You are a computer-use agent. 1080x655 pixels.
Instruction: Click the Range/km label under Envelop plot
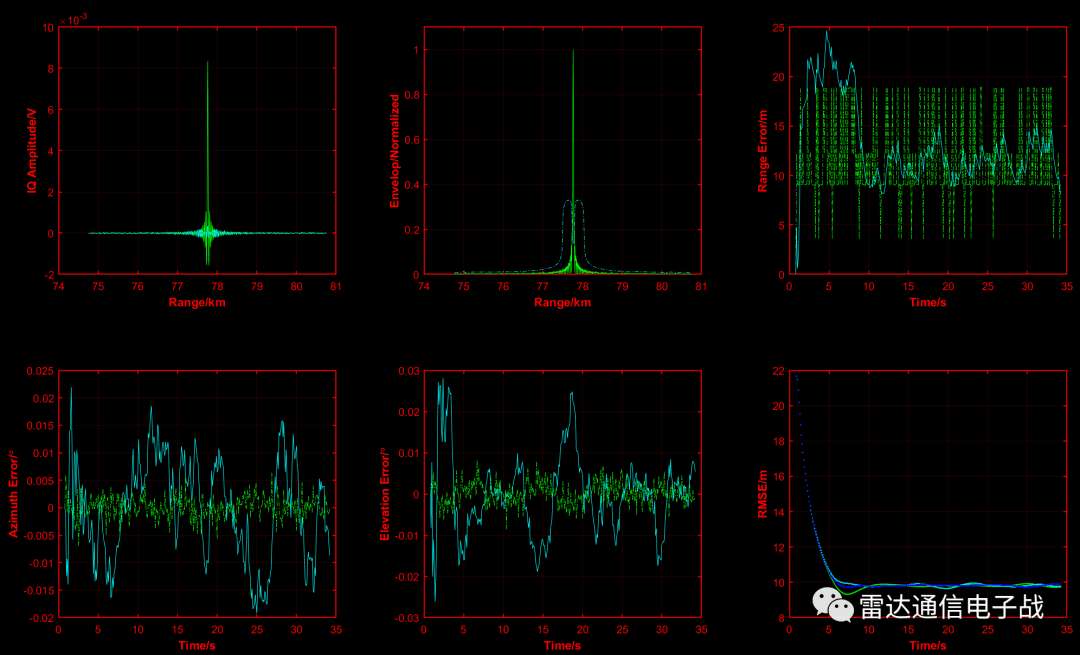pyautogui.click(x=563, y=302)
